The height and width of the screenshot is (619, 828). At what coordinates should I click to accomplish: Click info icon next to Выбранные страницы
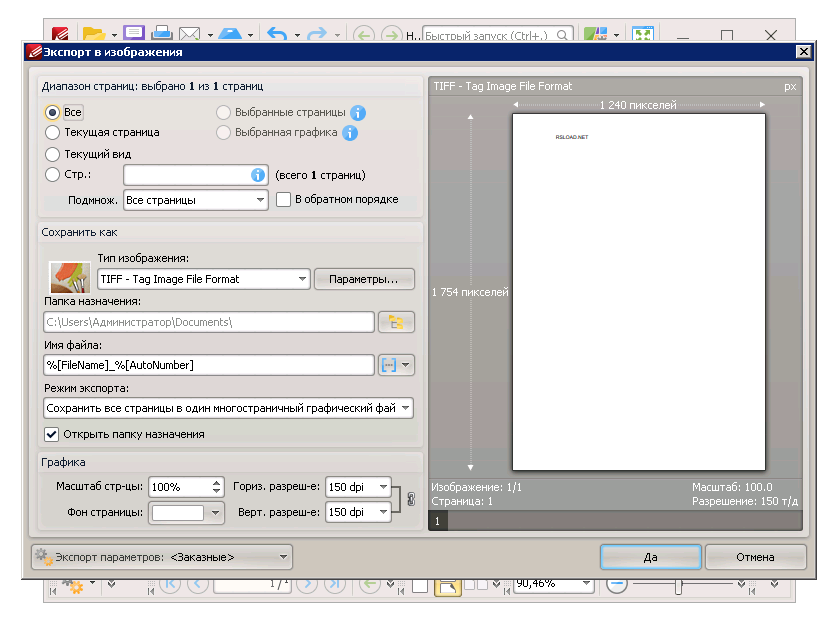pyautogui.click(x=357, y=112)
